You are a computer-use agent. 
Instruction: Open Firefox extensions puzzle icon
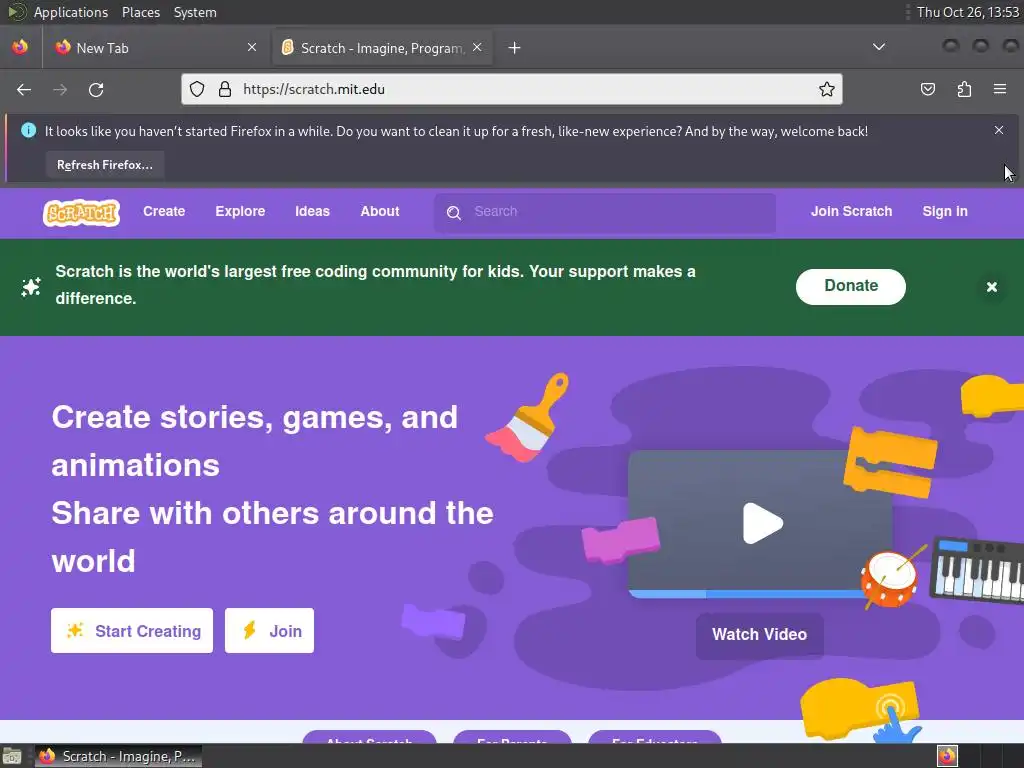pyautogui.click(x=964, y=89)
